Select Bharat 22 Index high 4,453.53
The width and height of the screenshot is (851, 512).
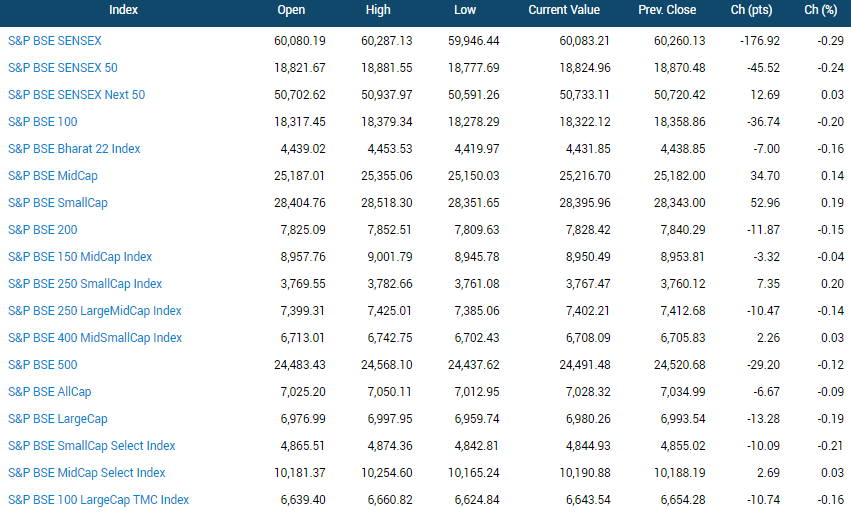tap(390, 149)
